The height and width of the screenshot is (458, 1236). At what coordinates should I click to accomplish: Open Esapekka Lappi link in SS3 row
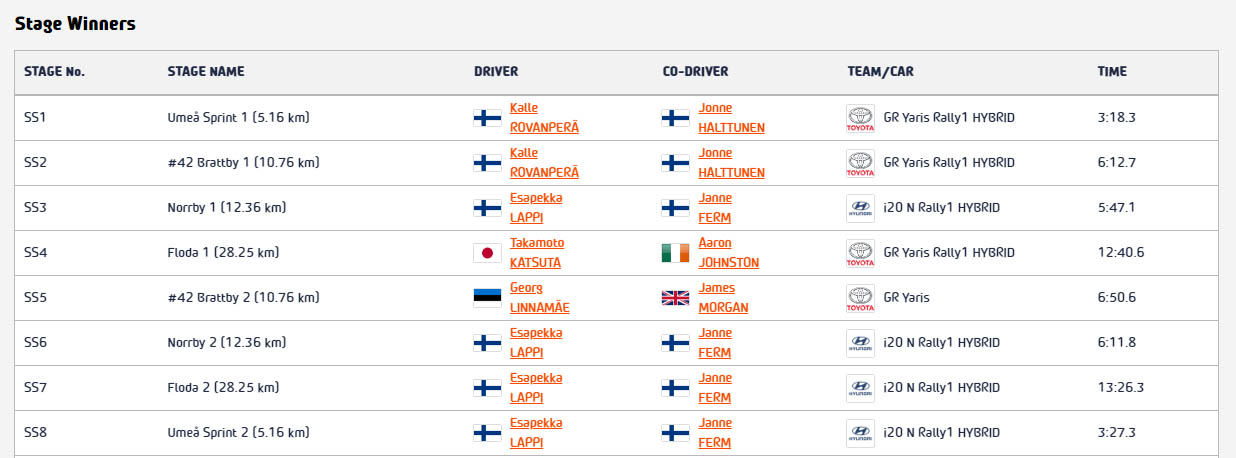[536, 208]
